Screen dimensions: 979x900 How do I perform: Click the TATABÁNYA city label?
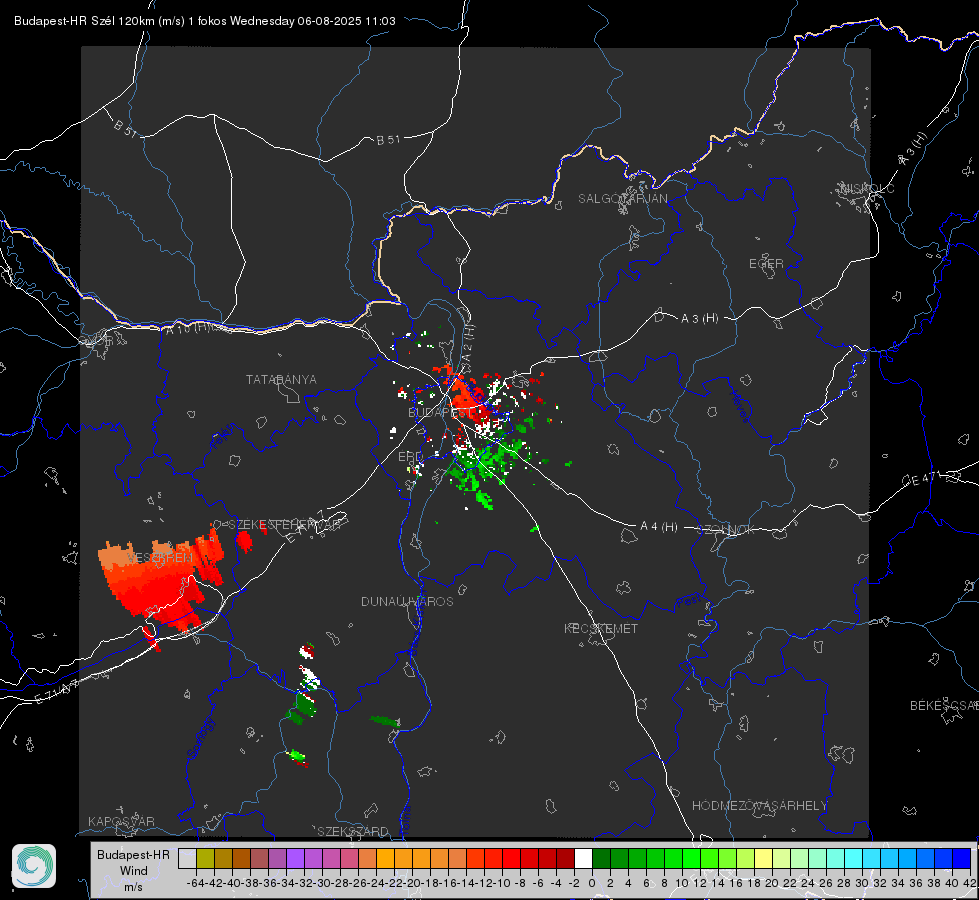pos(281,379)
